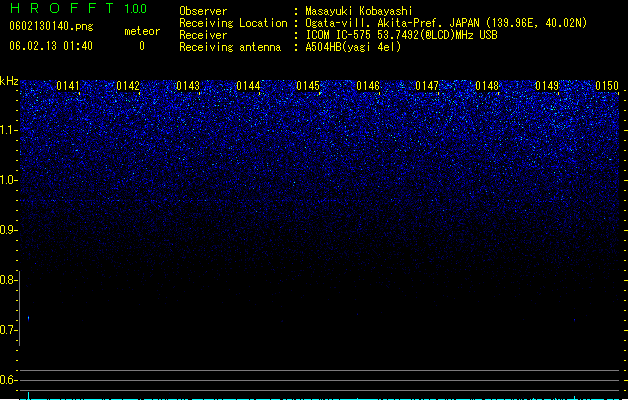The height and width of the screenshot is (400, 629).
Task: Click the 1.1 kHz axis label
Action: point(8,130)
